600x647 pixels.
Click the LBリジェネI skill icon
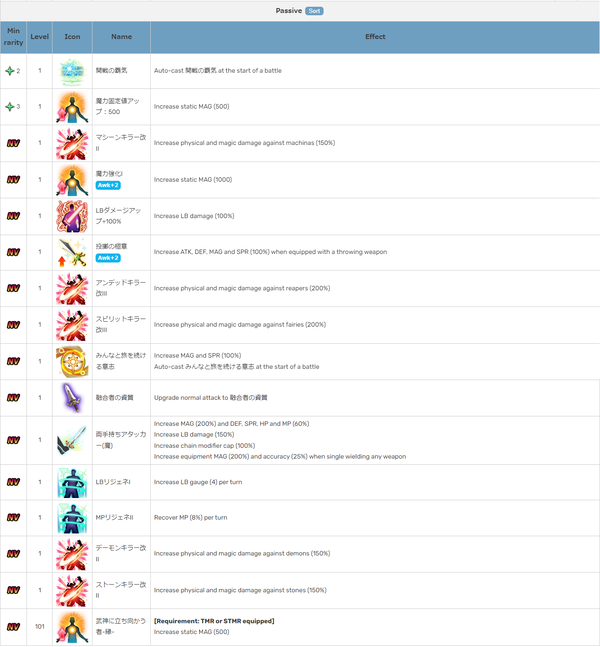72,482
